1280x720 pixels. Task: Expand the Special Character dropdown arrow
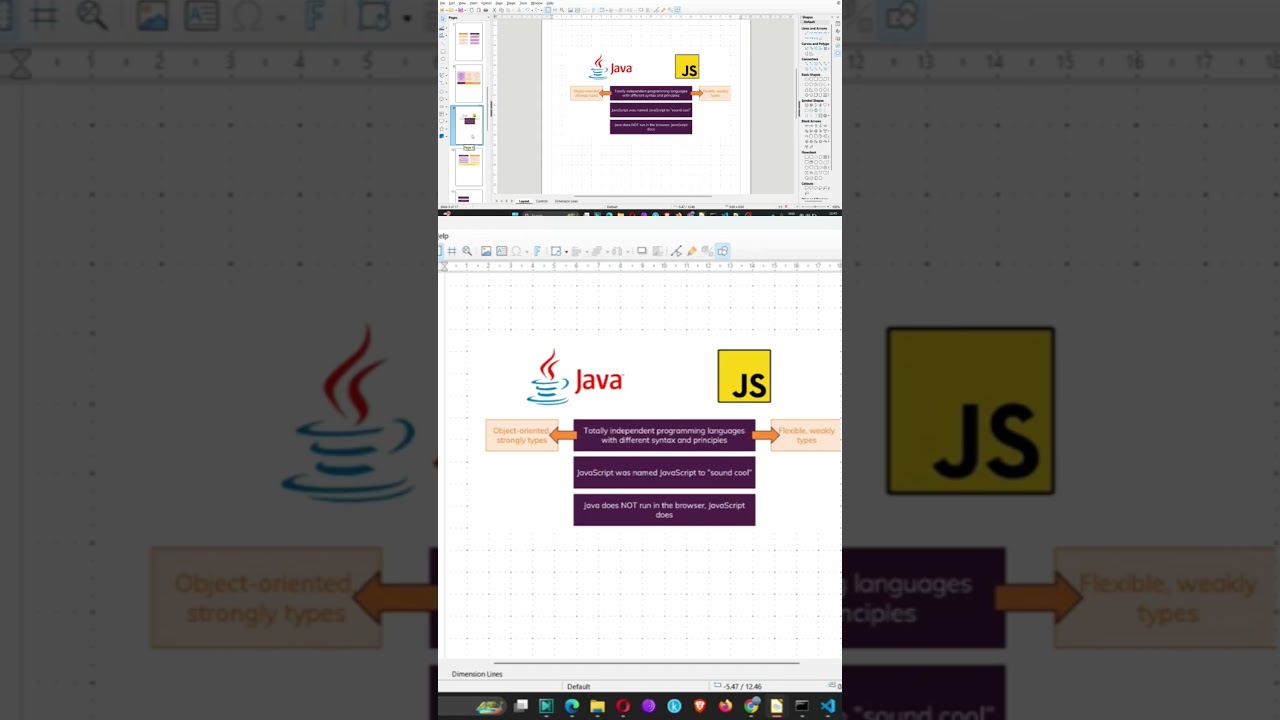tap(527, 251)
